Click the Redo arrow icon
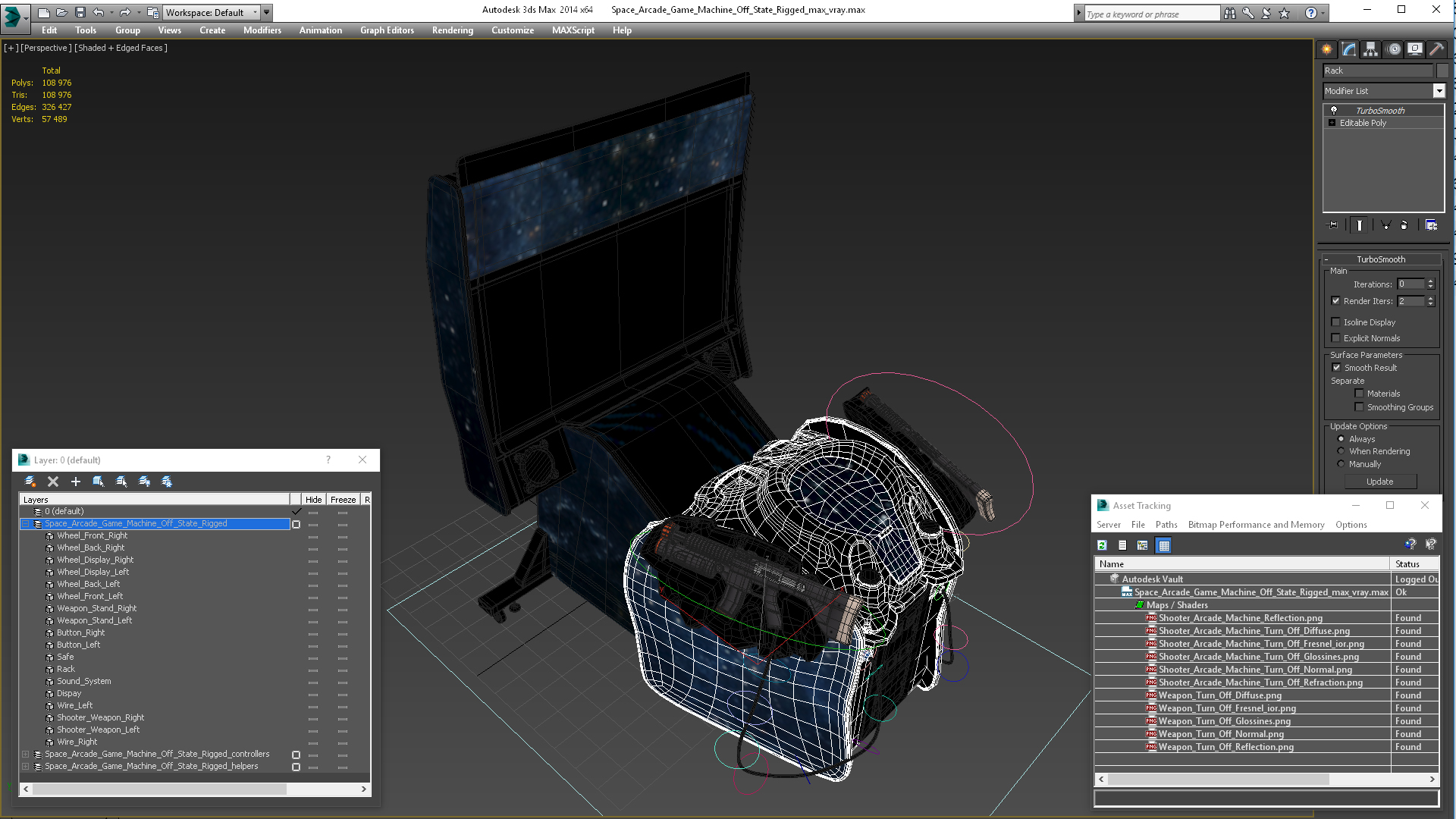1456x819 pixels. click(125, 12)
